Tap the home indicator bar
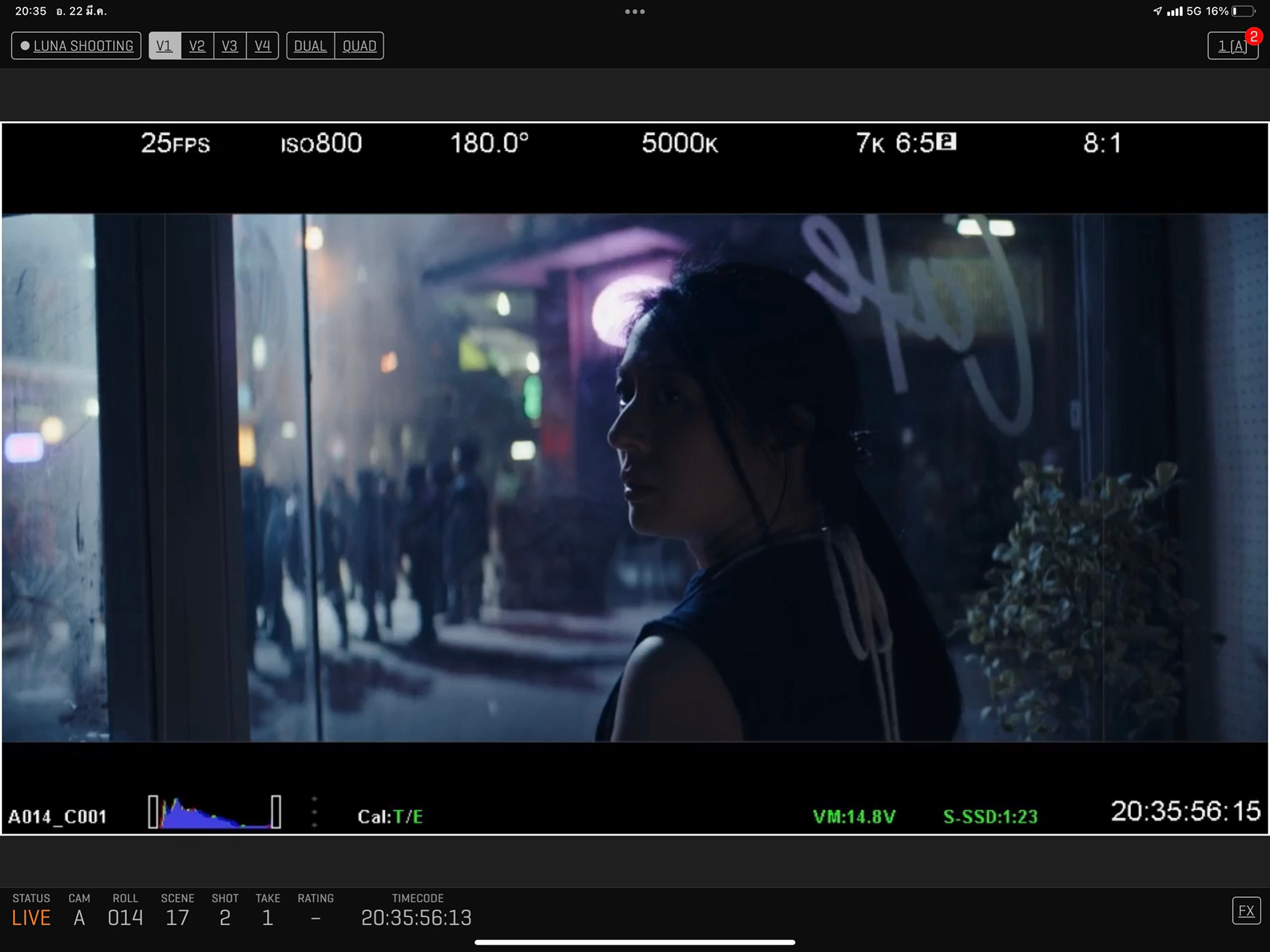 (634, 942)
